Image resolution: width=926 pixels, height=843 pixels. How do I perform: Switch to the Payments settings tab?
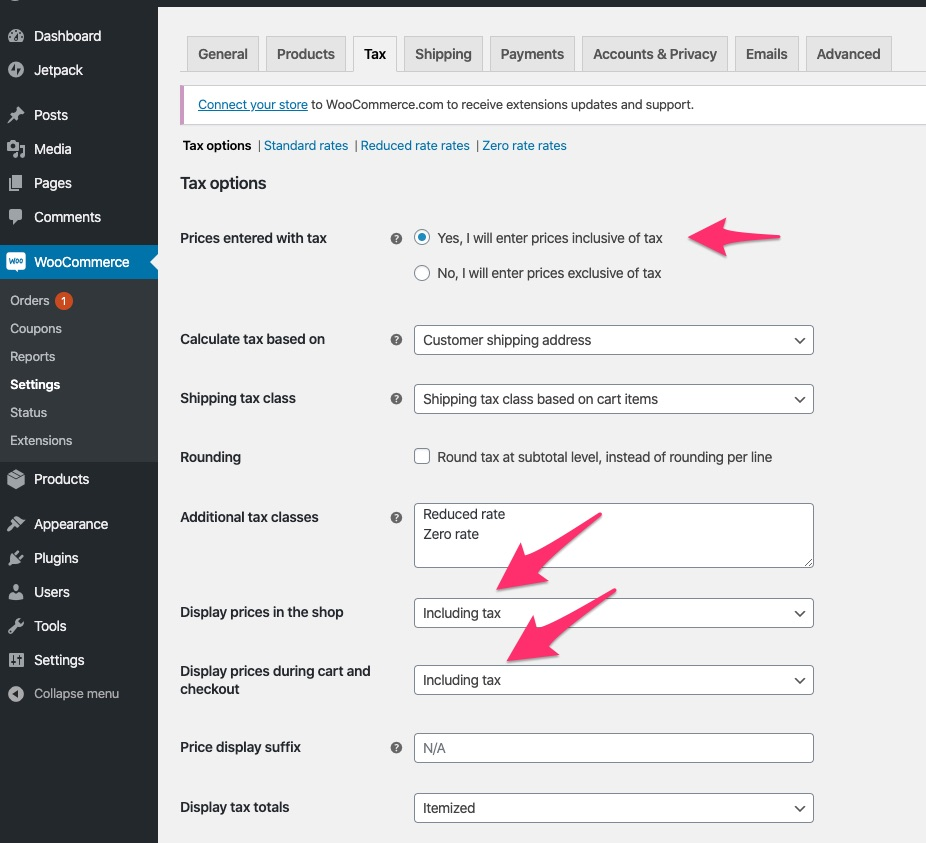pos(532,54)
